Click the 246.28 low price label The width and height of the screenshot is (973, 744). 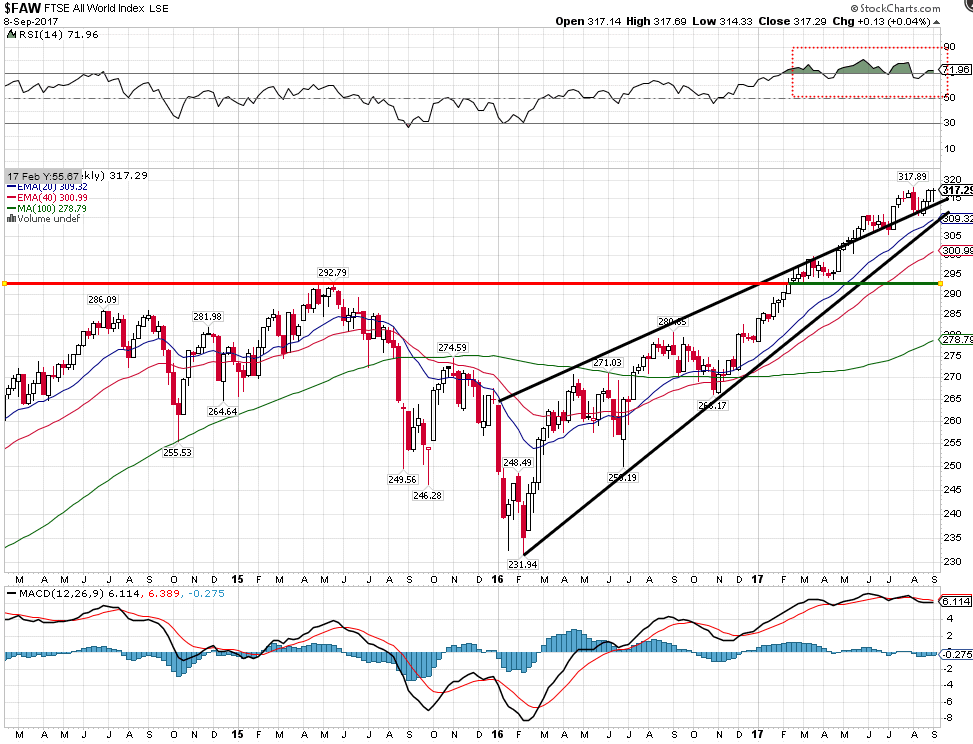(428, 495)
